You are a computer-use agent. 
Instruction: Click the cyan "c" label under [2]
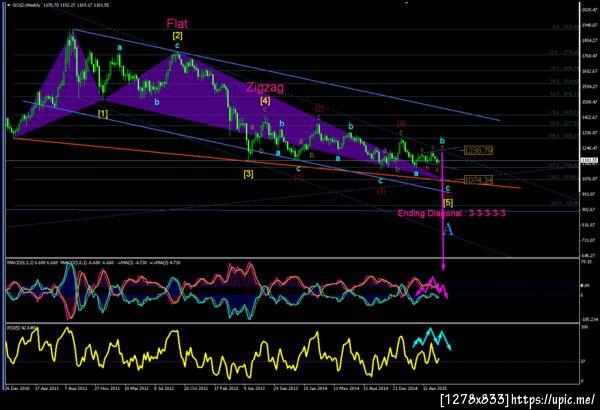point(177,46)
